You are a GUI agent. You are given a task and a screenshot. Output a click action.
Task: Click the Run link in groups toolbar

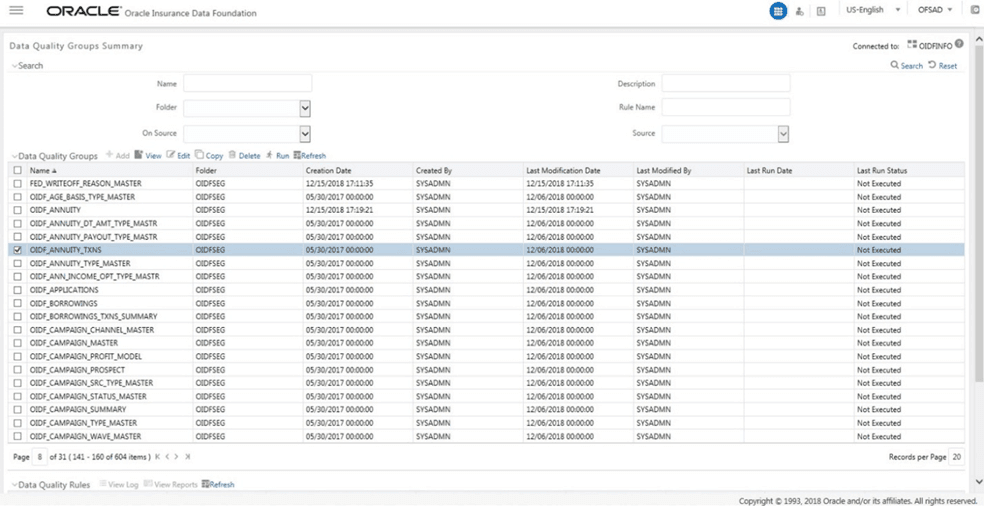282,156
